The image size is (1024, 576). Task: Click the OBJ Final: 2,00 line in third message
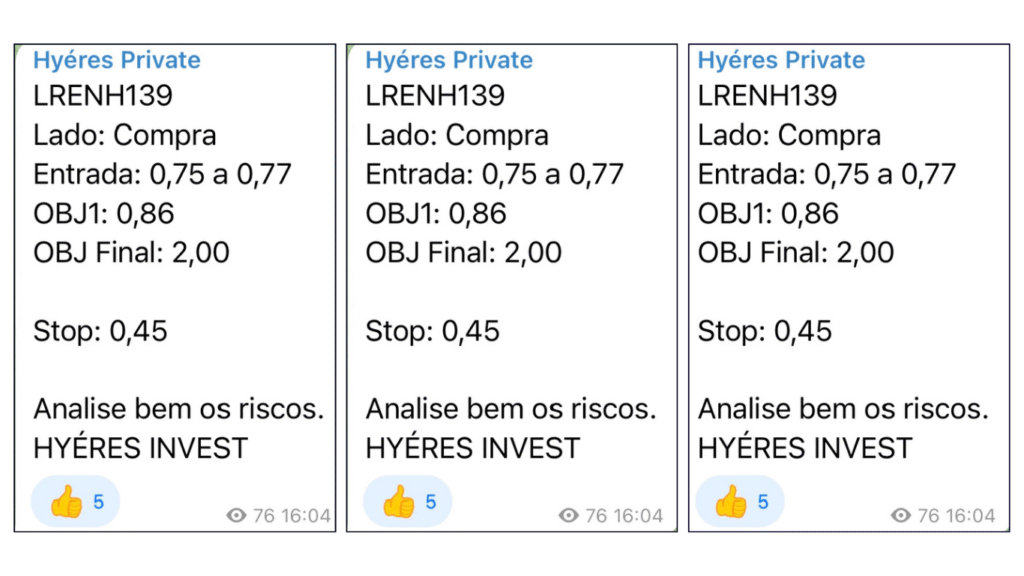(796, 253)
